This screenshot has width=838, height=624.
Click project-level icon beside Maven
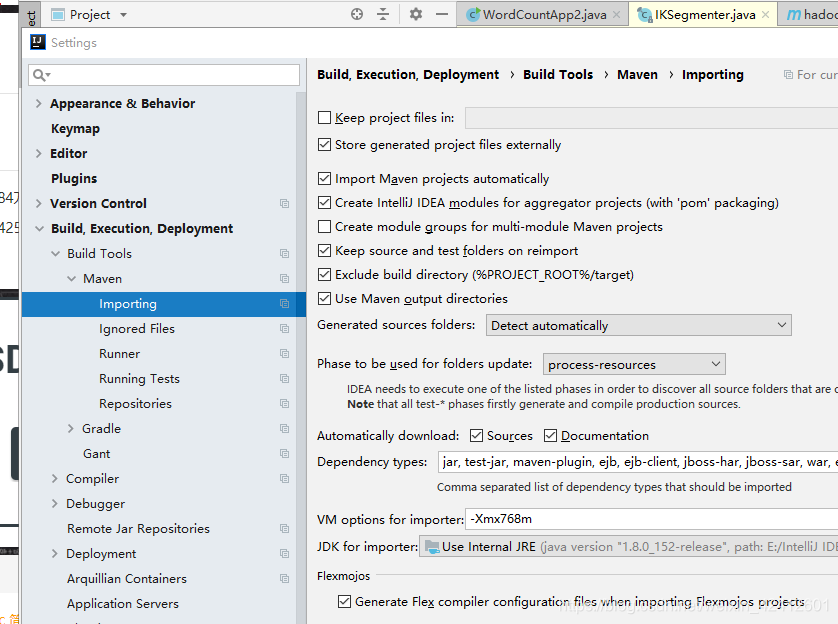[284, 279]
